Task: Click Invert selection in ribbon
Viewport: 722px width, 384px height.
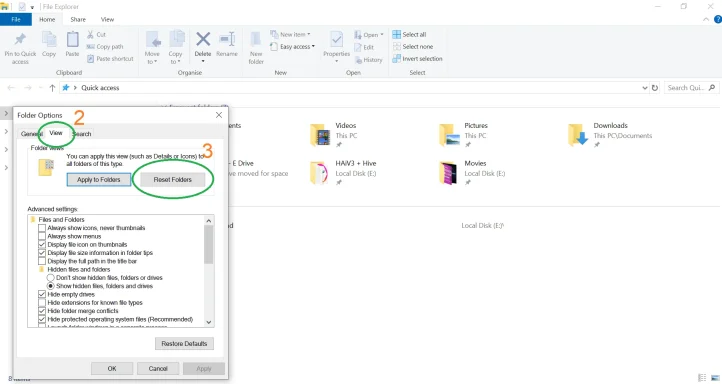Action: point(417,58)
